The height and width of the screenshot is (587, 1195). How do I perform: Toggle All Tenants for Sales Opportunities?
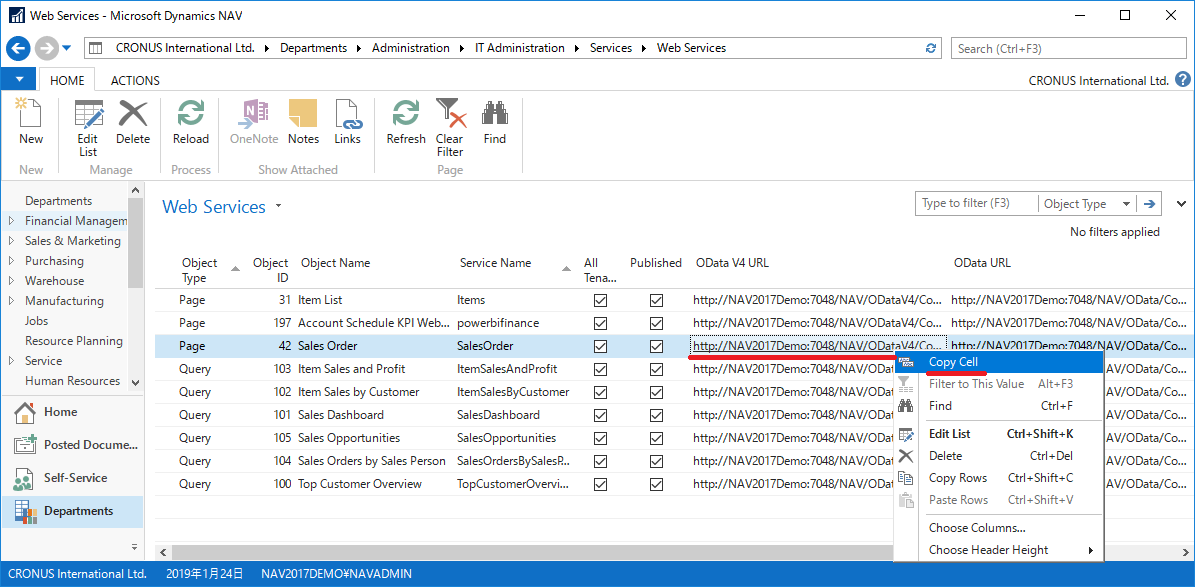[x=601, y=438]
